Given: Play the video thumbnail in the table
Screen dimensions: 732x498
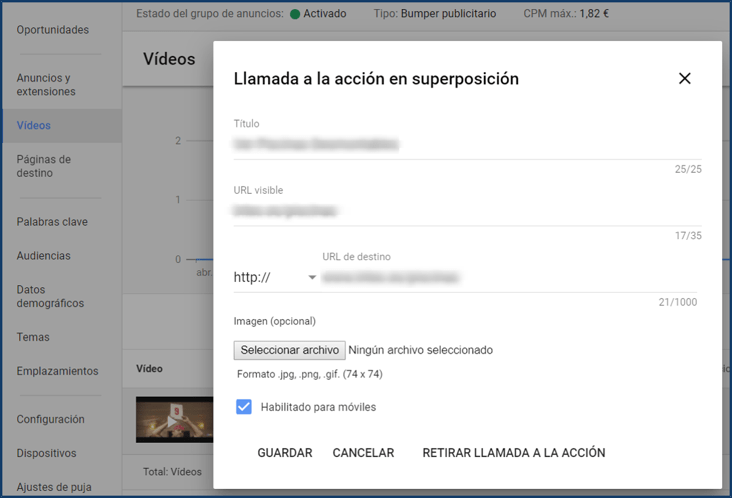Looking at the screenshot, I should (174, 420).
